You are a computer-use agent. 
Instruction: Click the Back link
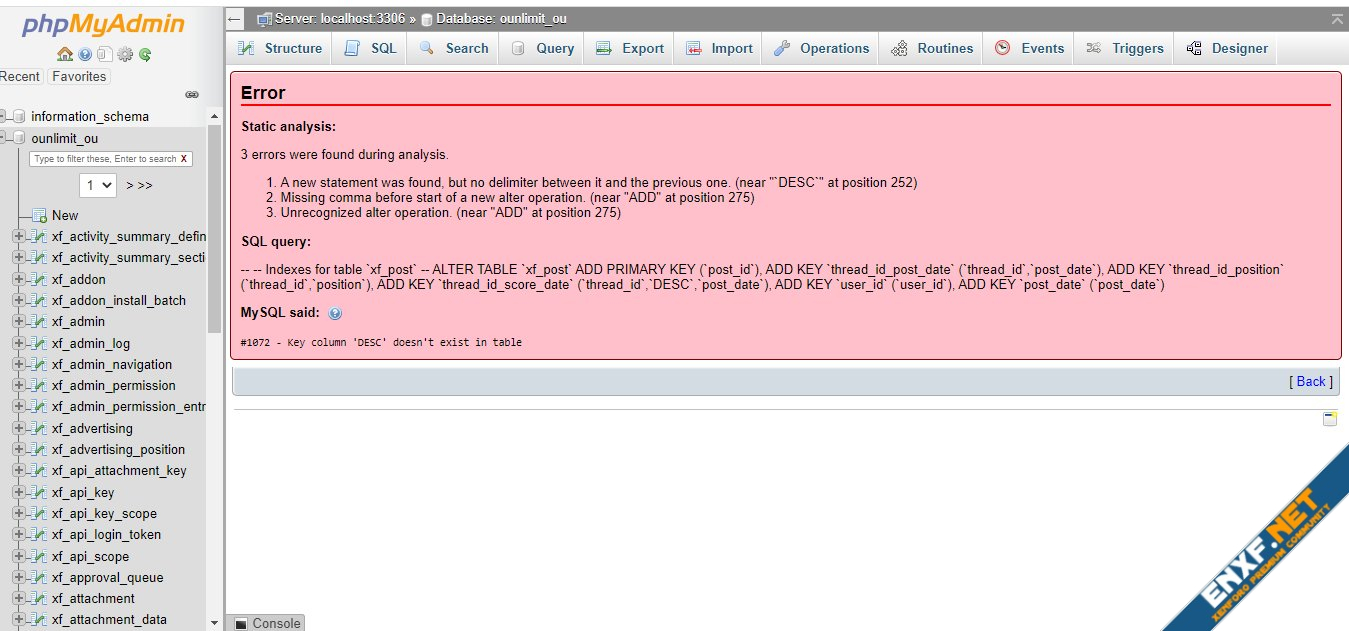(1311, 381)
